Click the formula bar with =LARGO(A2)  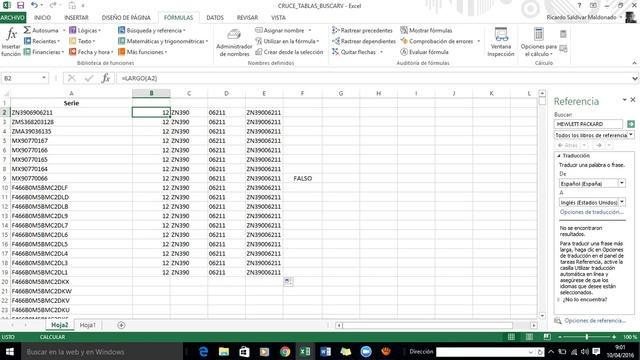tap(373, 78)
